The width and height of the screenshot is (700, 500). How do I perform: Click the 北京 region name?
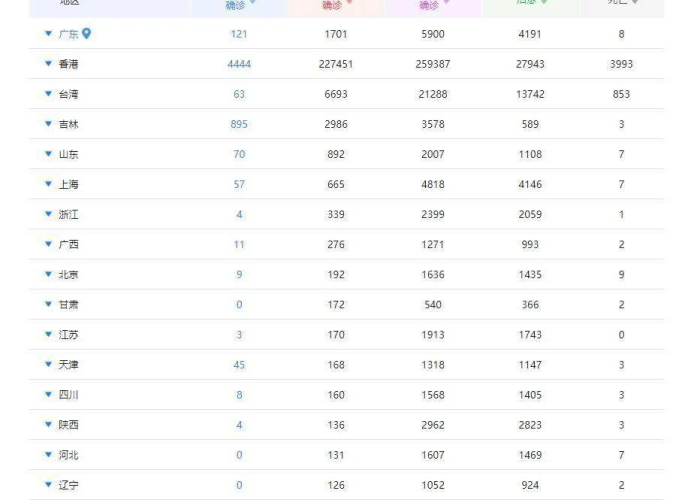68,275
